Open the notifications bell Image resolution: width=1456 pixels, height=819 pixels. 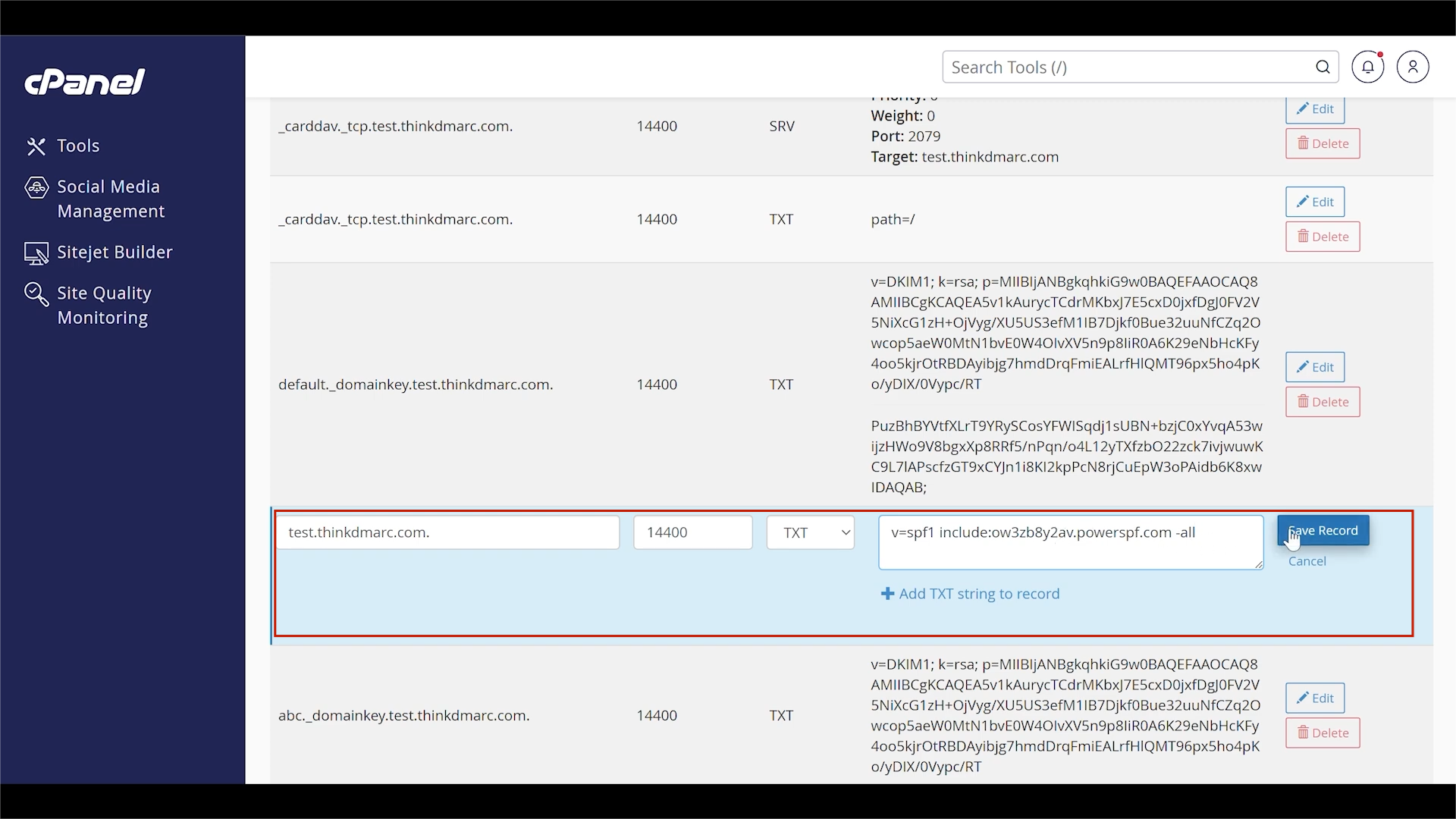click(1368, 67)
